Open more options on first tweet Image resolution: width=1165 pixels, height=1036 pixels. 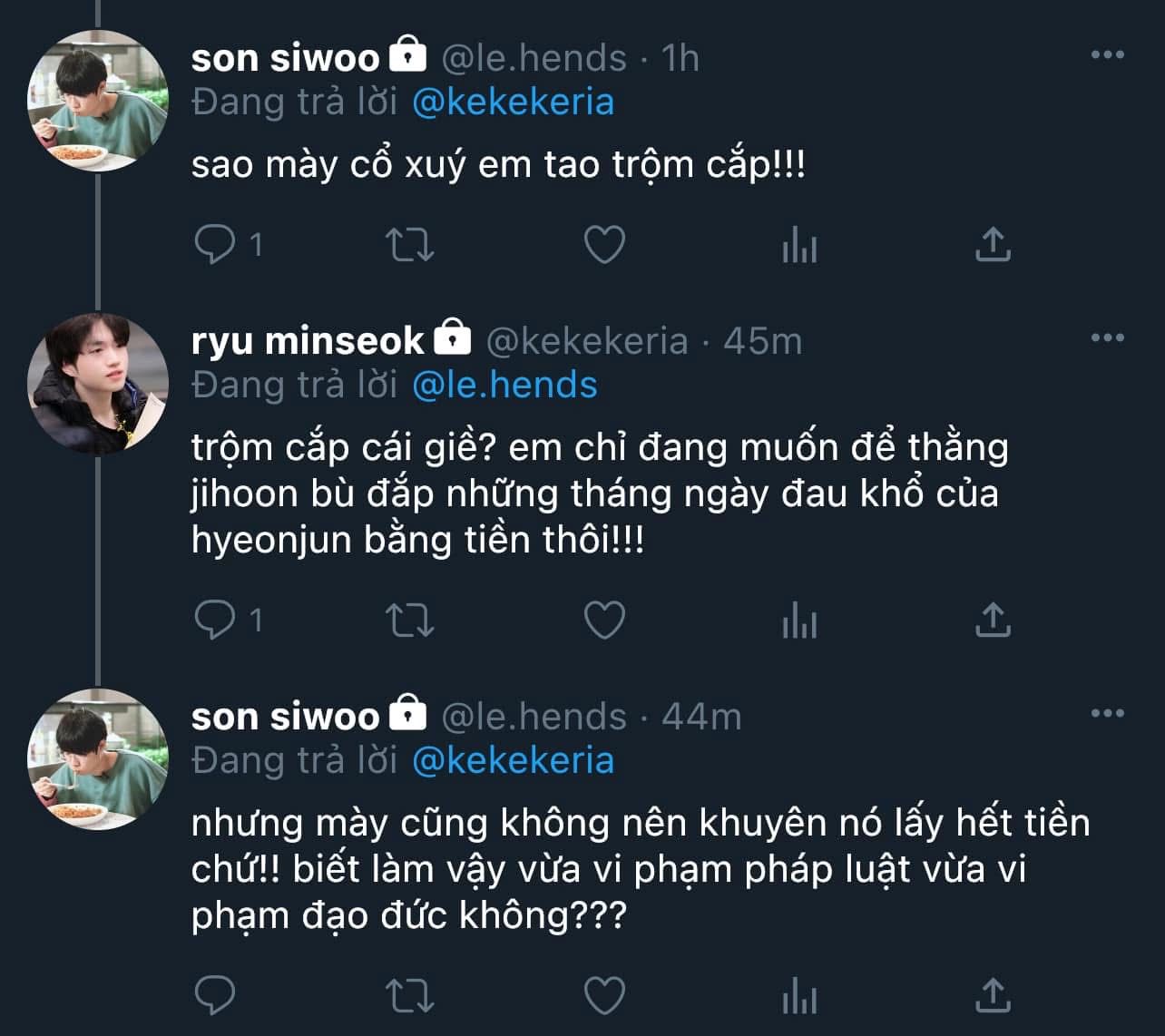pos(1107,55)
